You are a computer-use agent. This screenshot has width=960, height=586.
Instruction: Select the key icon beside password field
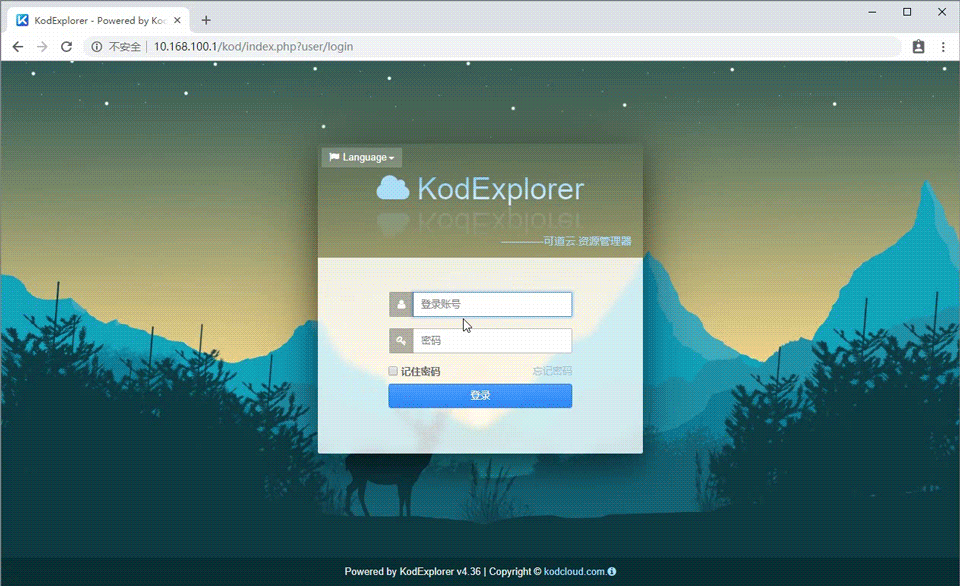(x=401, y=340)
